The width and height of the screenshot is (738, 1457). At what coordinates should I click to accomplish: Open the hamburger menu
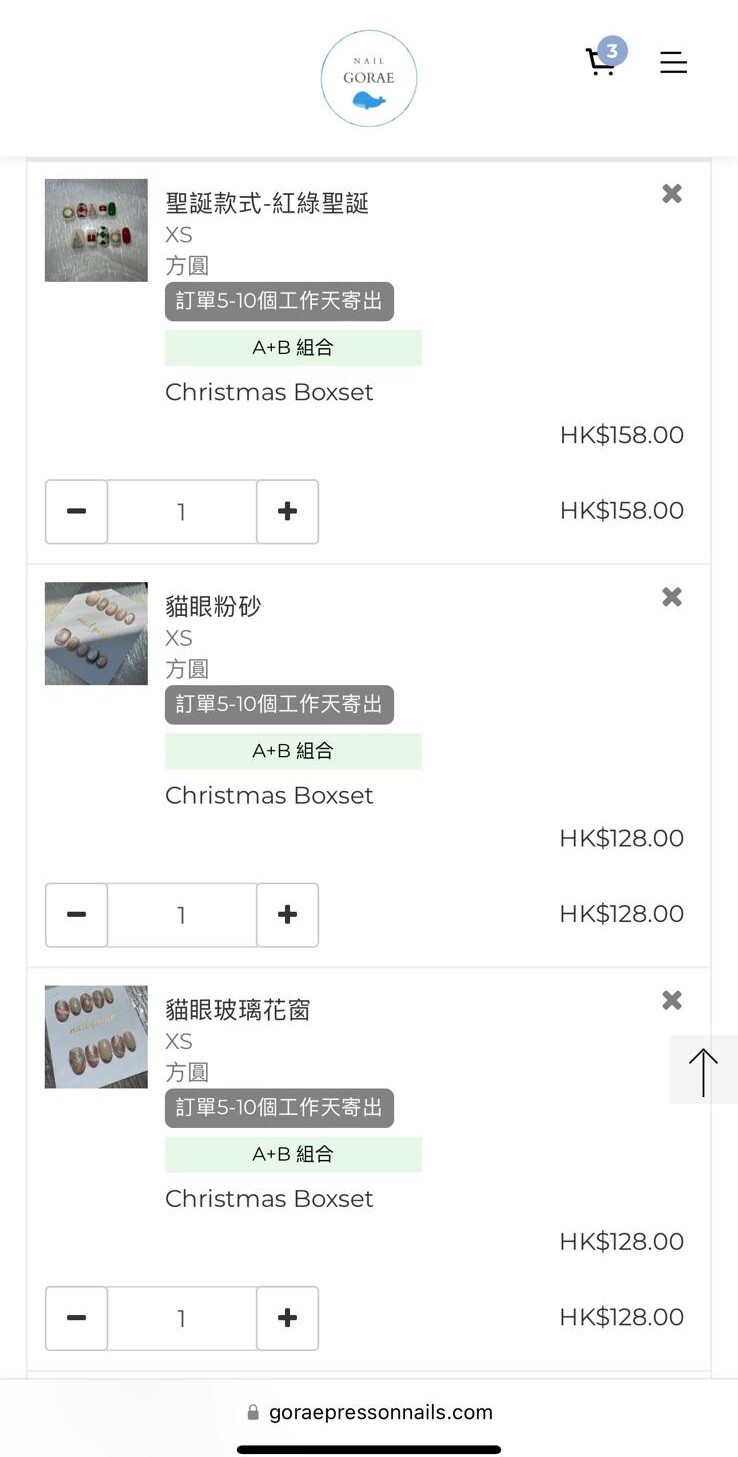pos(673,63)
